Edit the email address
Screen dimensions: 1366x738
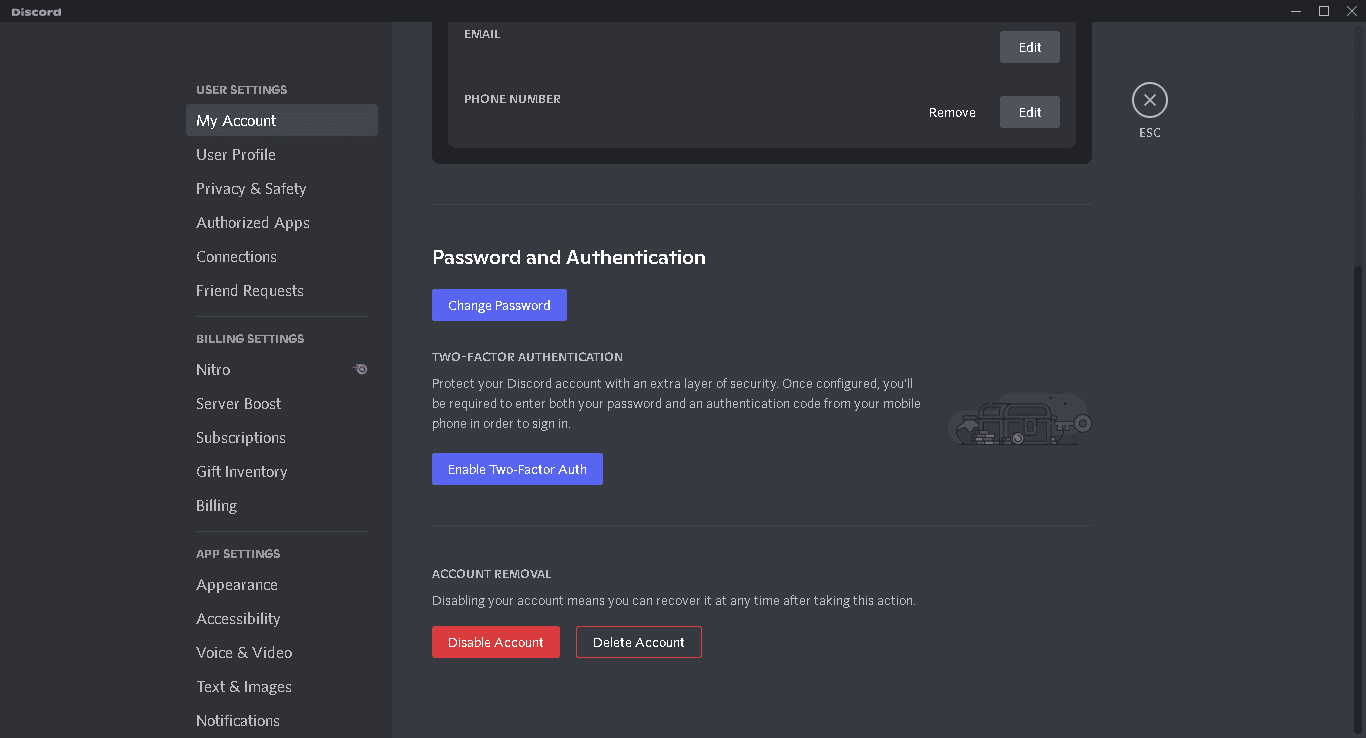[1030, 47]
